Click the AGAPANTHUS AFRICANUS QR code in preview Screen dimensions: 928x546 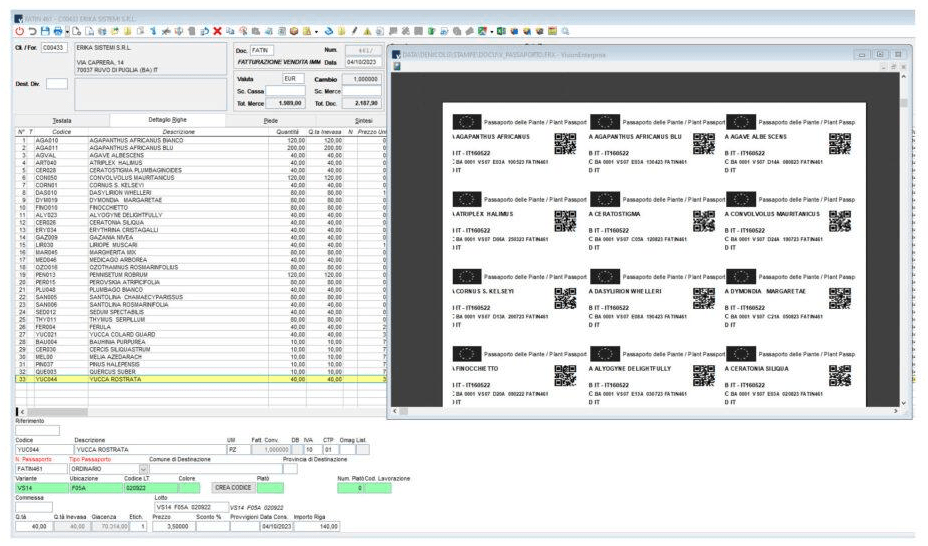tap(565, 143)
